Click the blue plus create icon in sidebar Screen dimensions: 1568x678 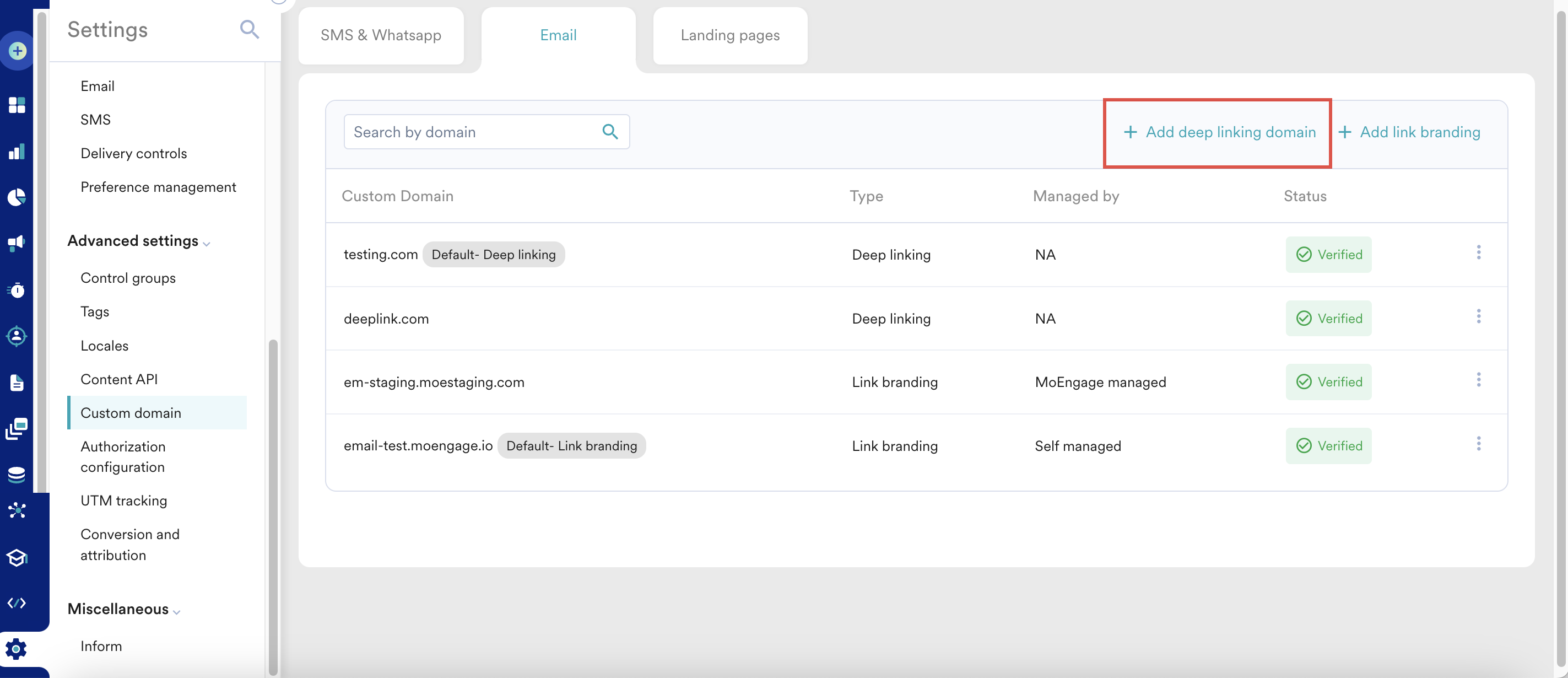pos(17,51)
